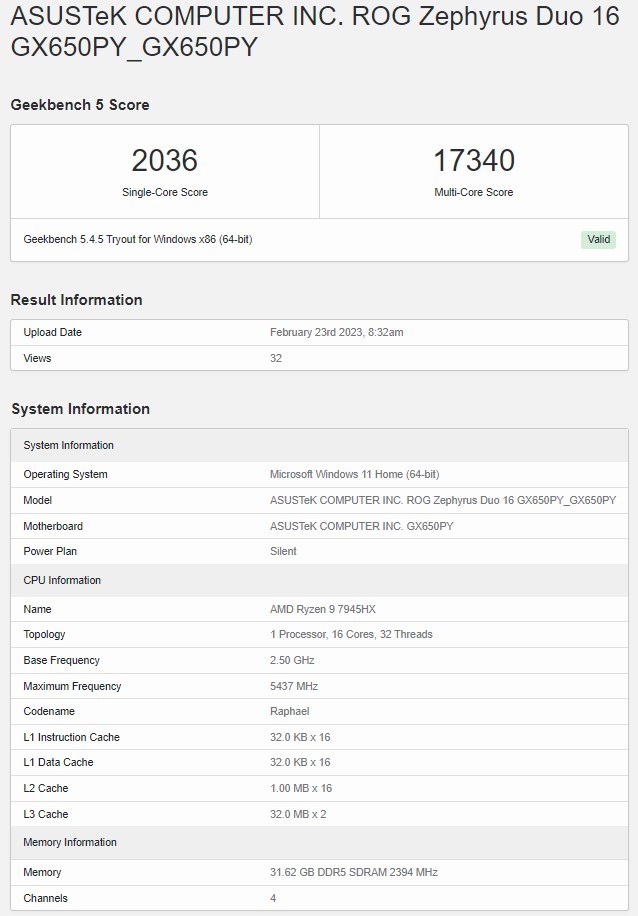Viewport: 638px width, 916px height.
Task: Select the L1 Instruction Cache 32.0 KB x 16 value
Action: point(300,737)
